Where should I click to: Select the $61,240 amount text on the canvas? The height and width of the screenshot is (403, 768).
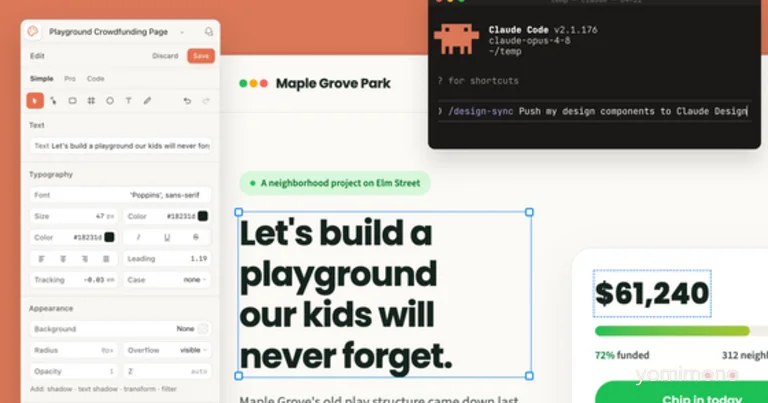tap(652, 293)
